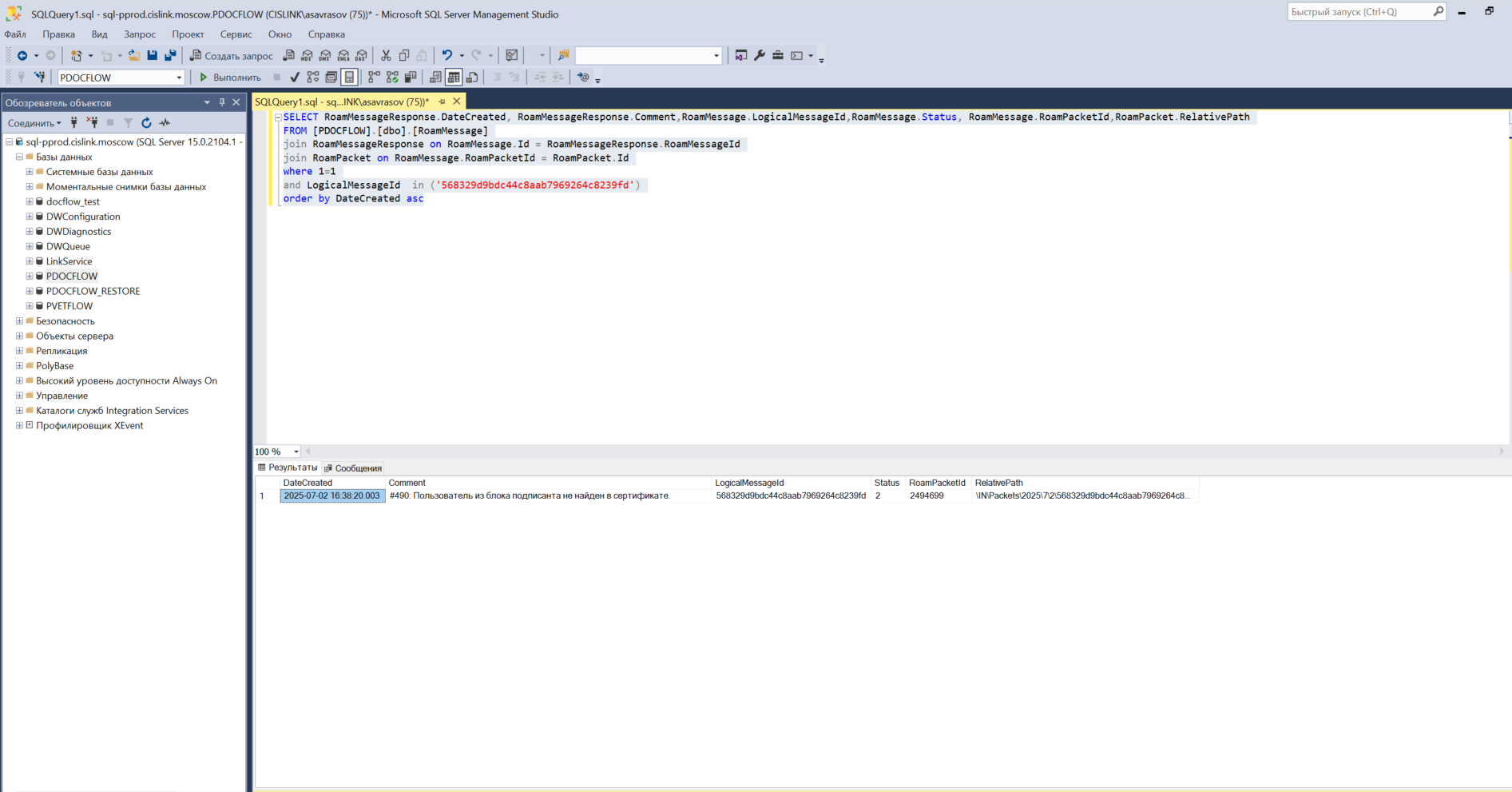Image resolution: width=1512 pixels, height=792 pixels.
Task: Show the estimated execution plan icon
Action: tap(313, 78)
